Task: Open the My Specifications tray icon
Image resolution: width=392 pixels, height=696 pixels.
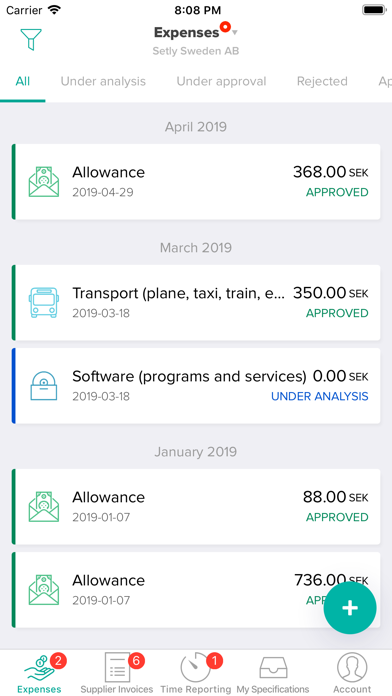Action: click(273, 668)
